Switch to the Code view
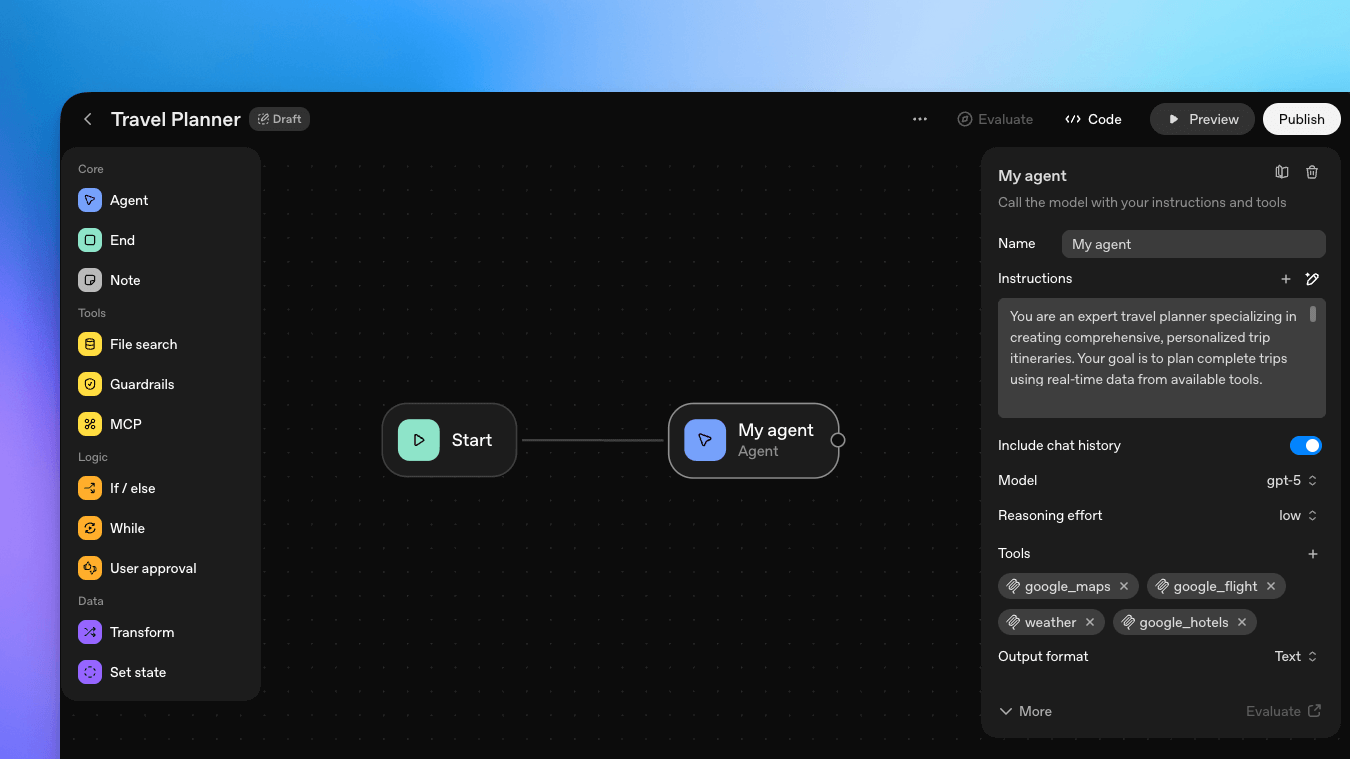Image resolution: width=1350 pixels, height=759 pixels. click(x=1093, y=119)
